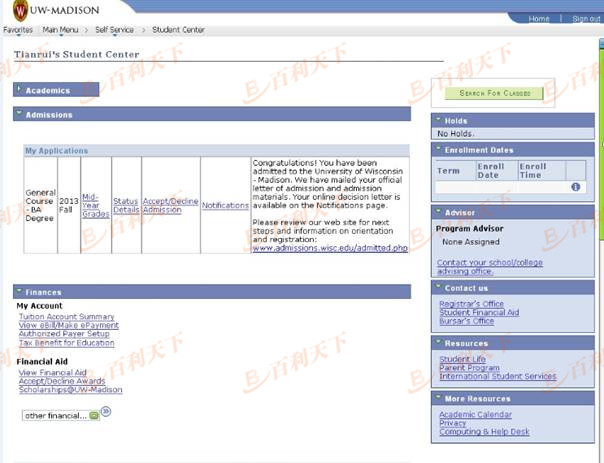The image size is (604, 463).
Task: Click Sign out link
Action: [x=586, y=18]
